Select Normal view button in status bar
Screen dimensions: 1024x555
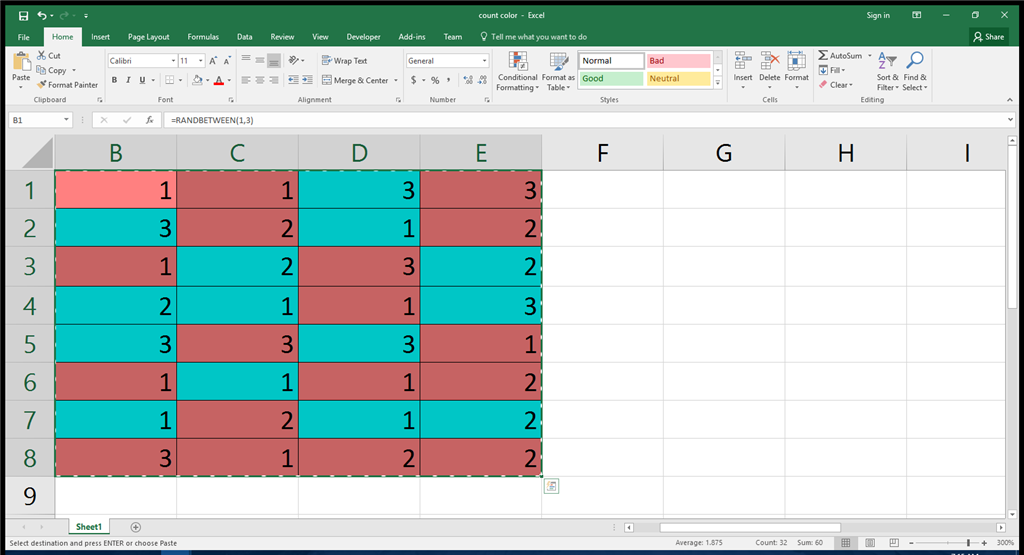[x=846, y=543]
